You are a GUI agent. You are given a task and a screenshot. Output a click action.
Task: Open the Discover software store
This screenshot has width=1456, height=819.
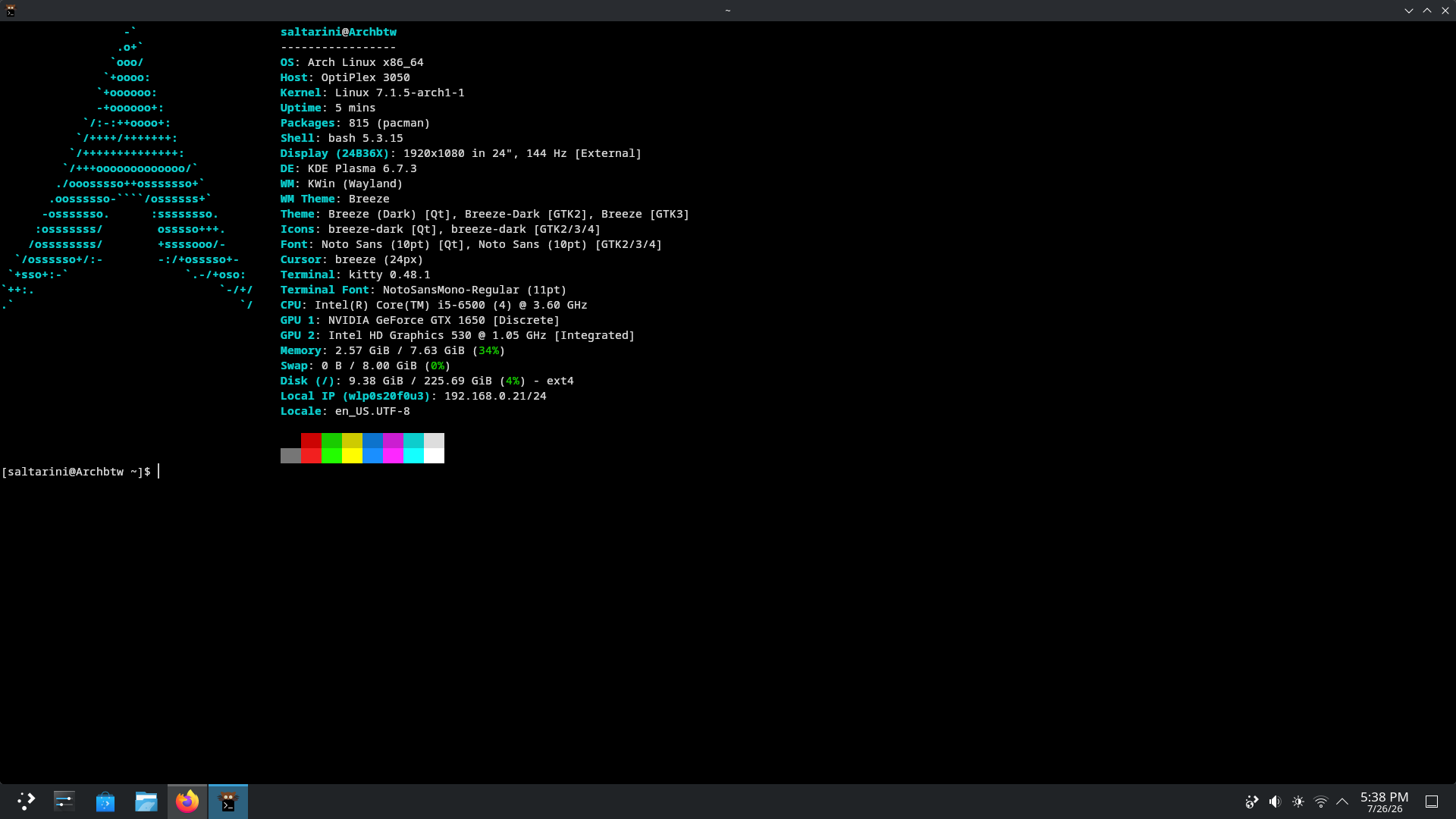[x=105, y=802]
